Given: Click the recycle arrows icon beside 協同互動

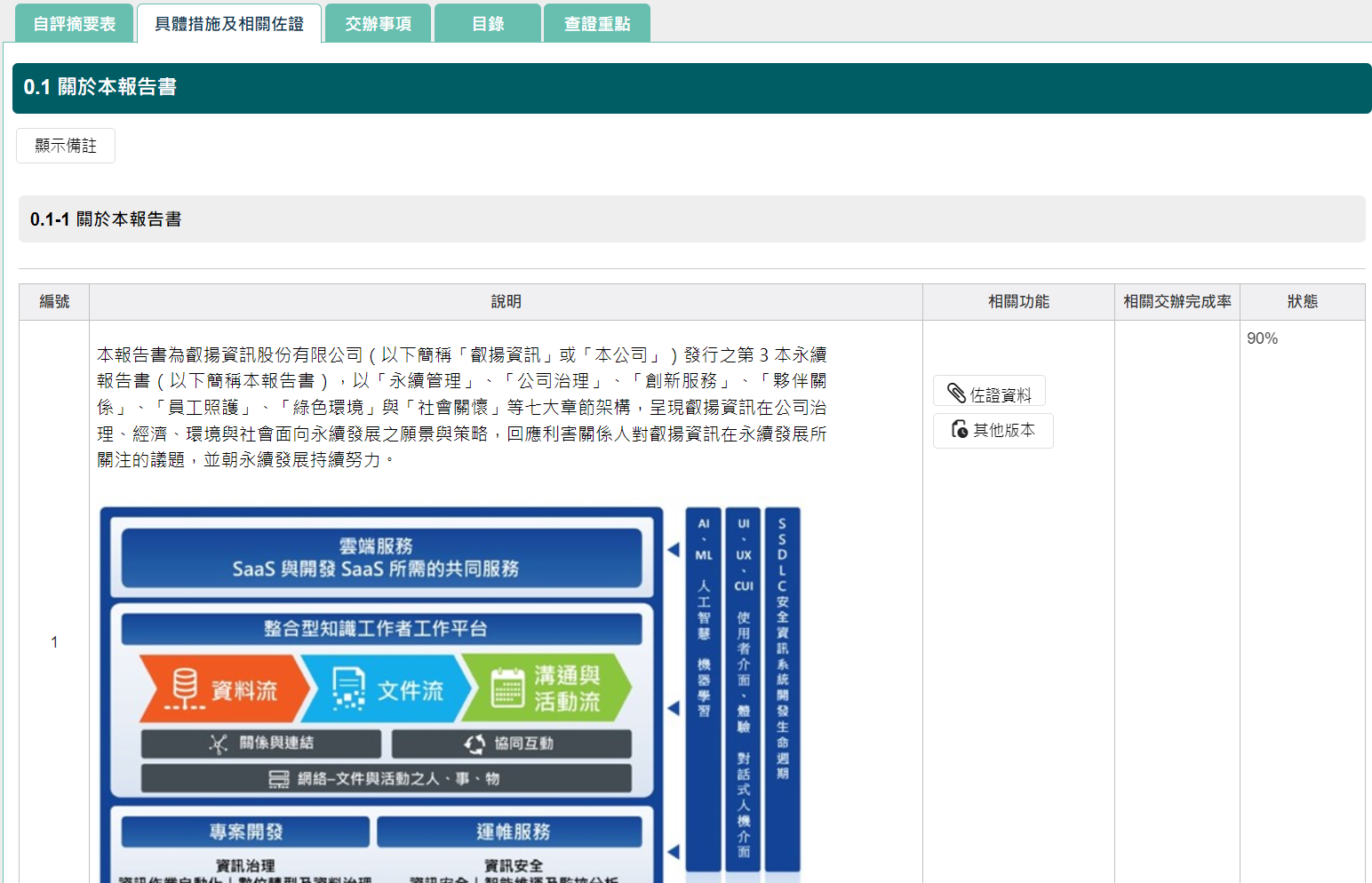Looking at the screenshot, I should coord(475,744).
